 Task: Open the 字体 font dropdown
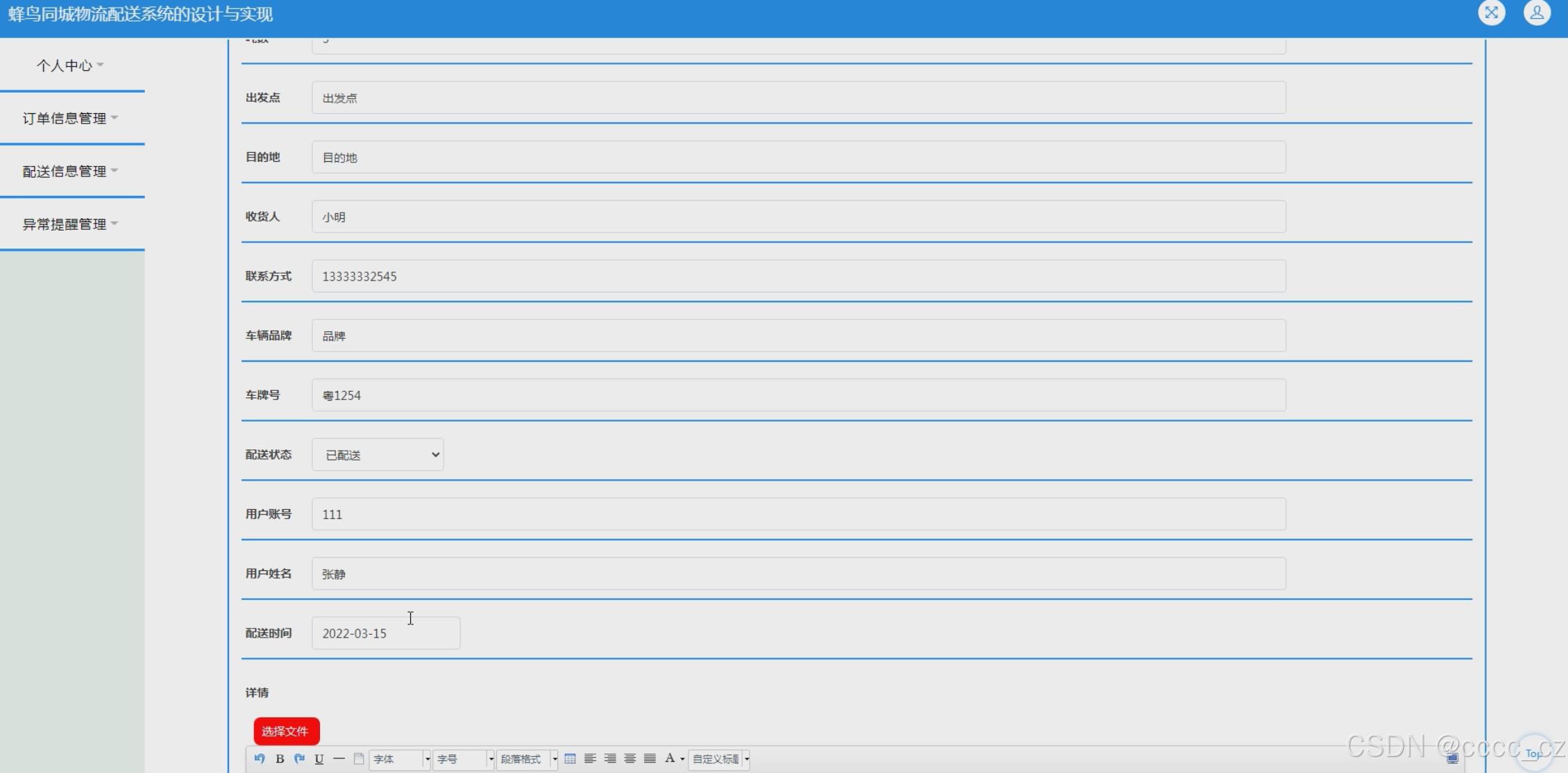pyautogui.click(x=401, y=759)
